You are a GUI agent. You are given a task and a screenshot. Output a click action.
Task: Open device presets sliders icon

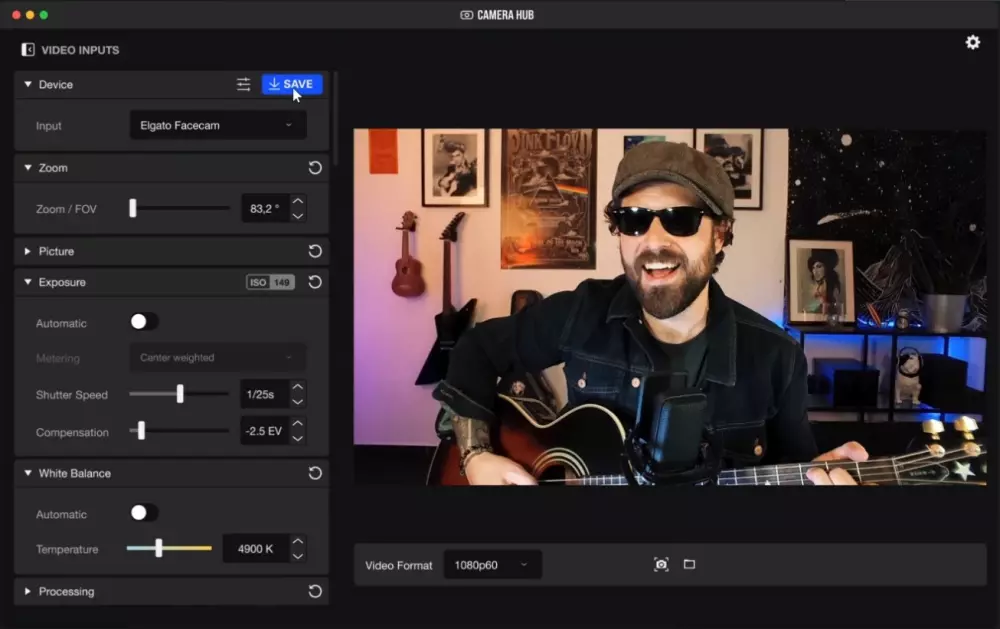click(244, 84)
